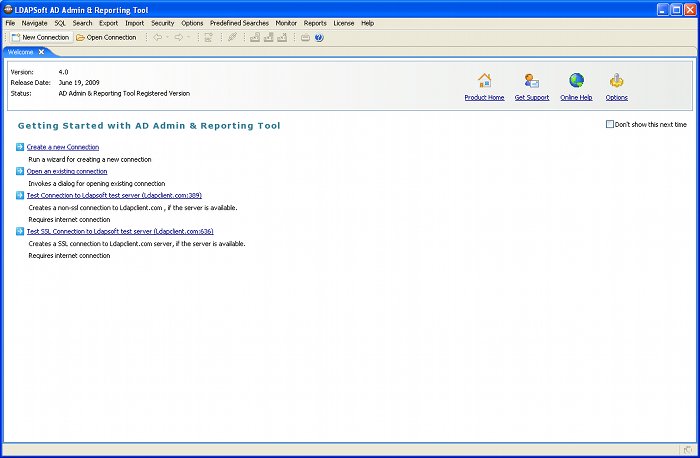Open the Security menu
Screen dimensions: 700x458
coord(162,22)
